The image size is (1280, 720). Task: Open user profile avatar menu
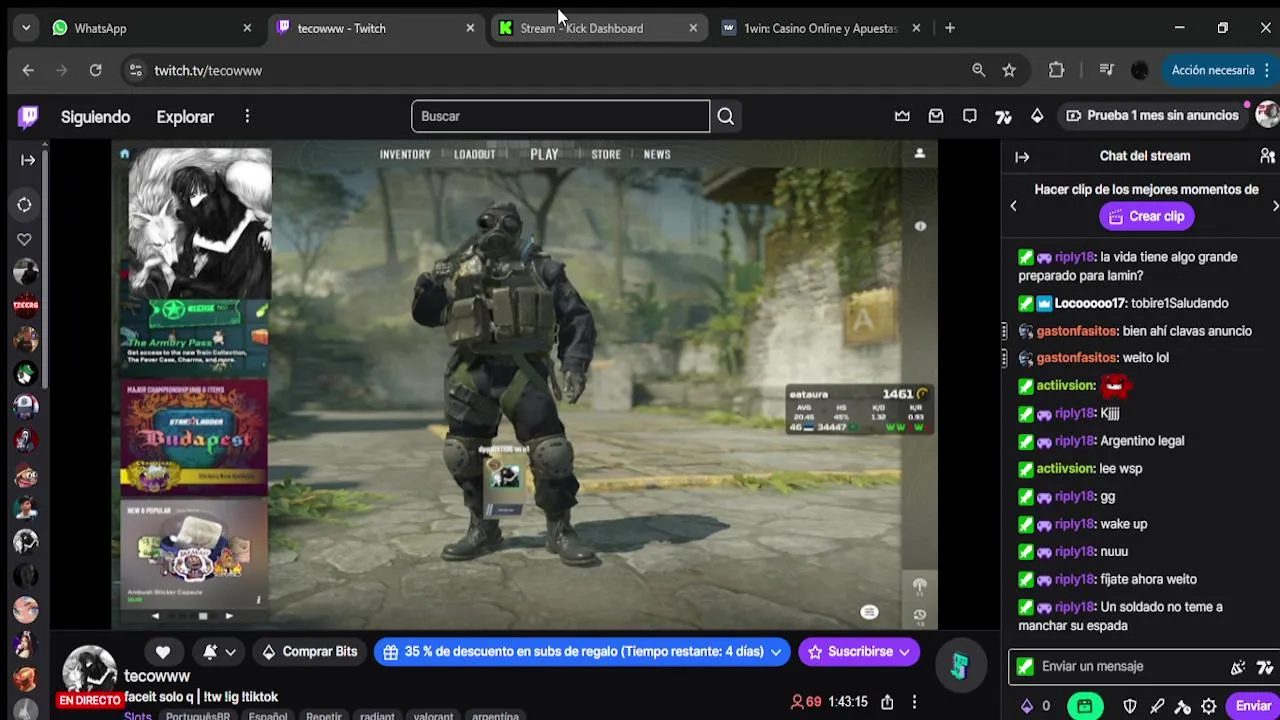tap(1268, 115)
